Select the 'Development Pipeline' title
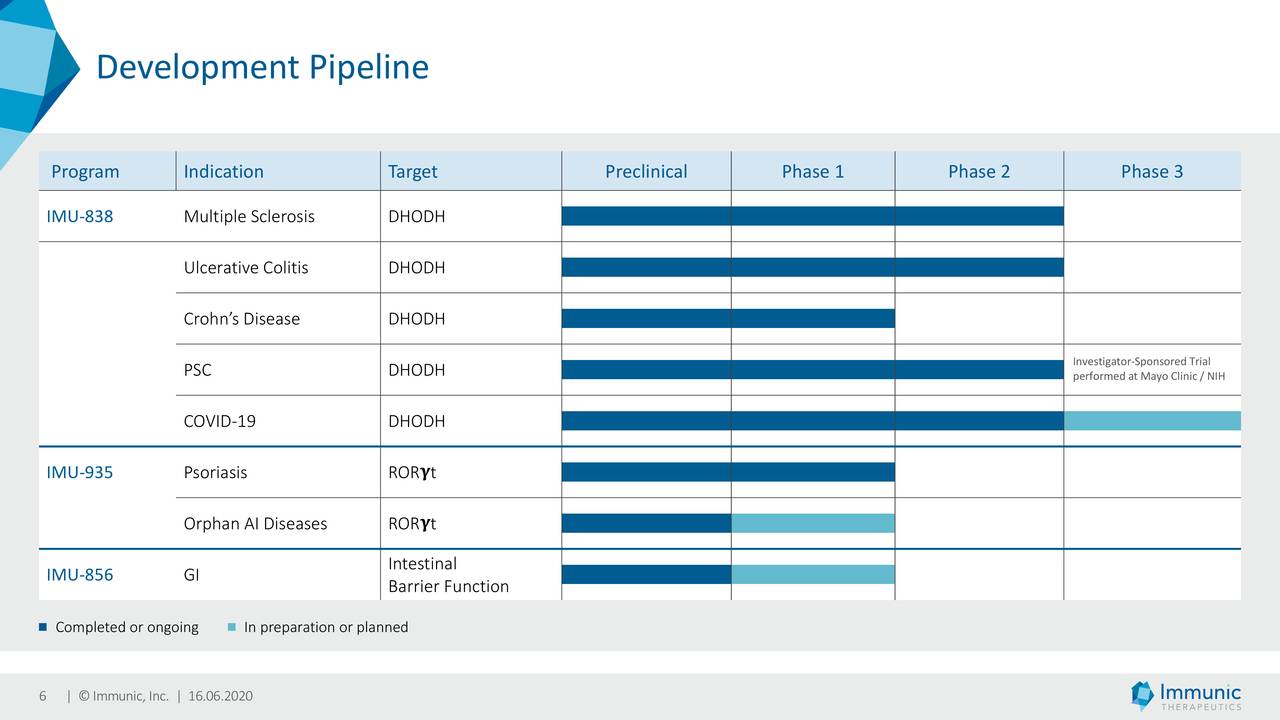1280x720 pixels. [262, 67]
